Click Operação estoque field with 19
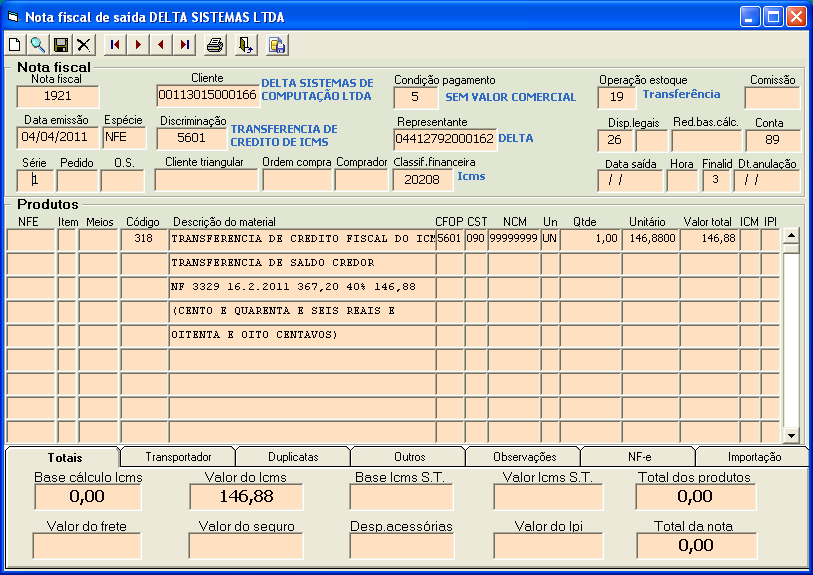The width and height of the screenshot is (813, 575). 616,97
